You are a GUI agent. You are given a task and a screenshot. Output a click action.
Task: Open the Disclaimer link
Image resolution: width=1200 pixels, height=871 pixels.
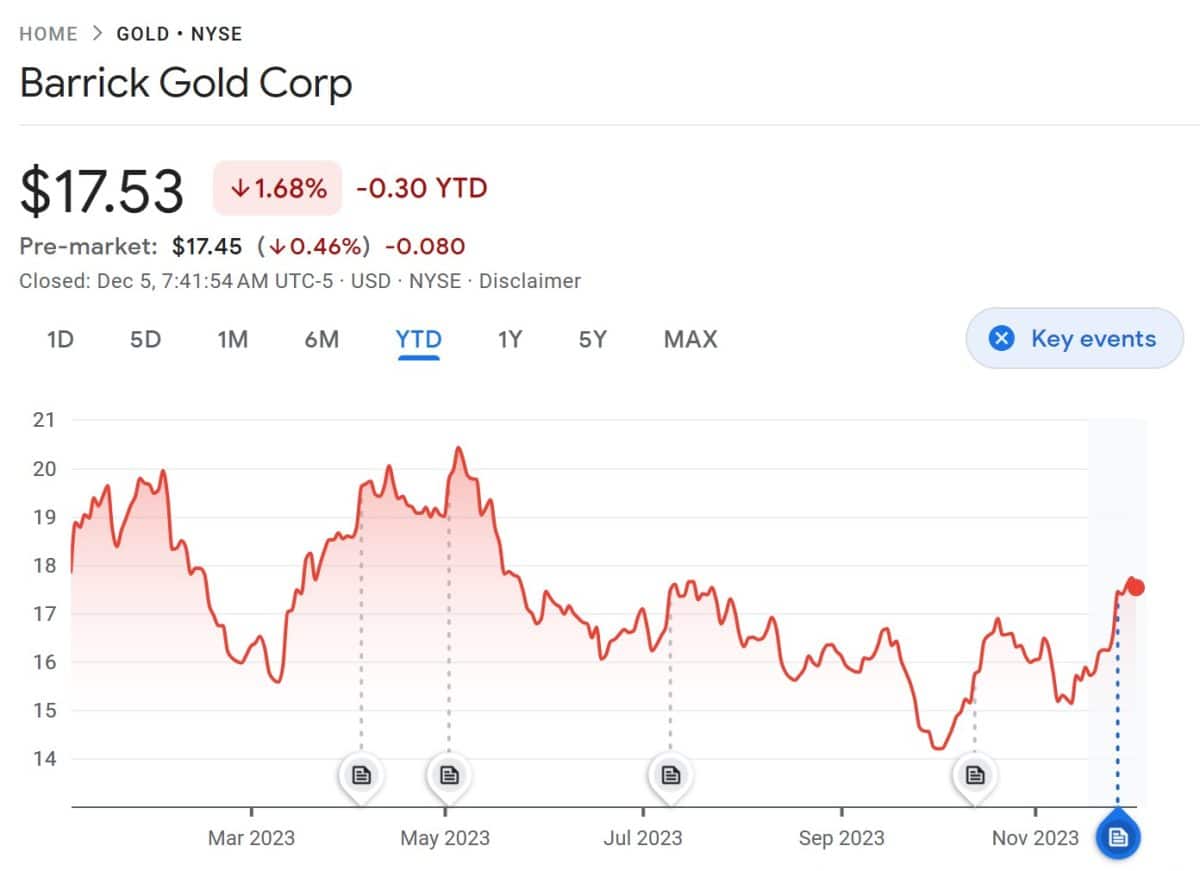pos(530,281)
